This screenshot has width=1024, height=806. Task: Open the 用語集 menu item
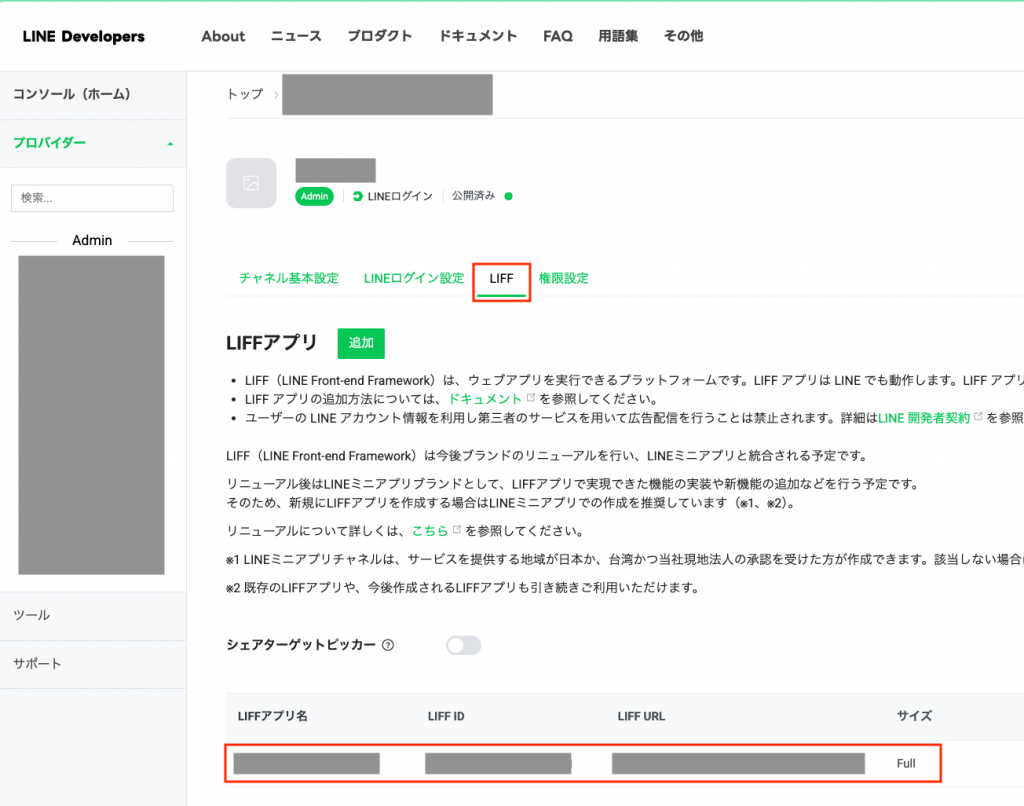(x=618, y=36)
